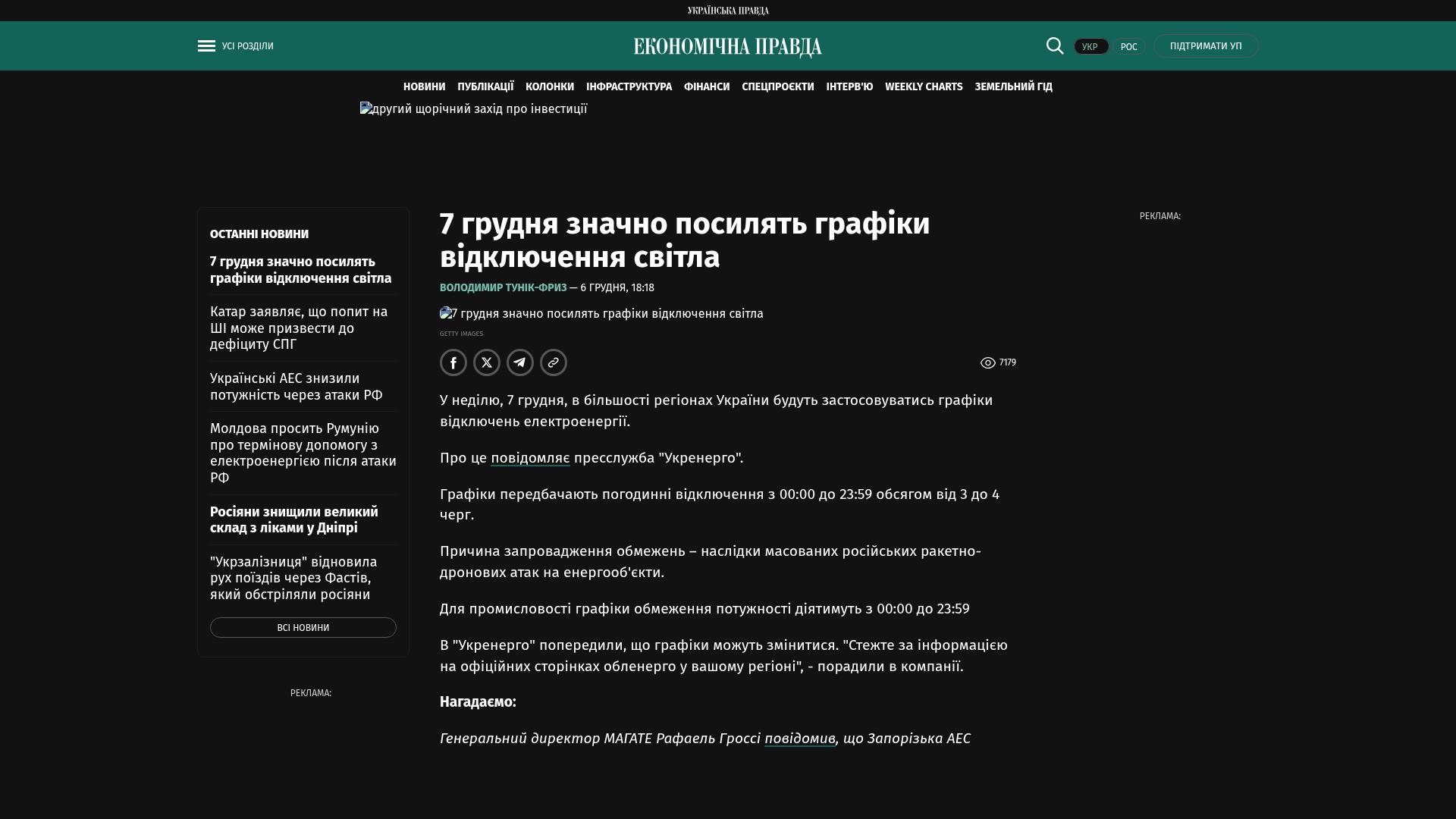Open the hamburger menu icon
1456x819 pixels.
[206, 46]
